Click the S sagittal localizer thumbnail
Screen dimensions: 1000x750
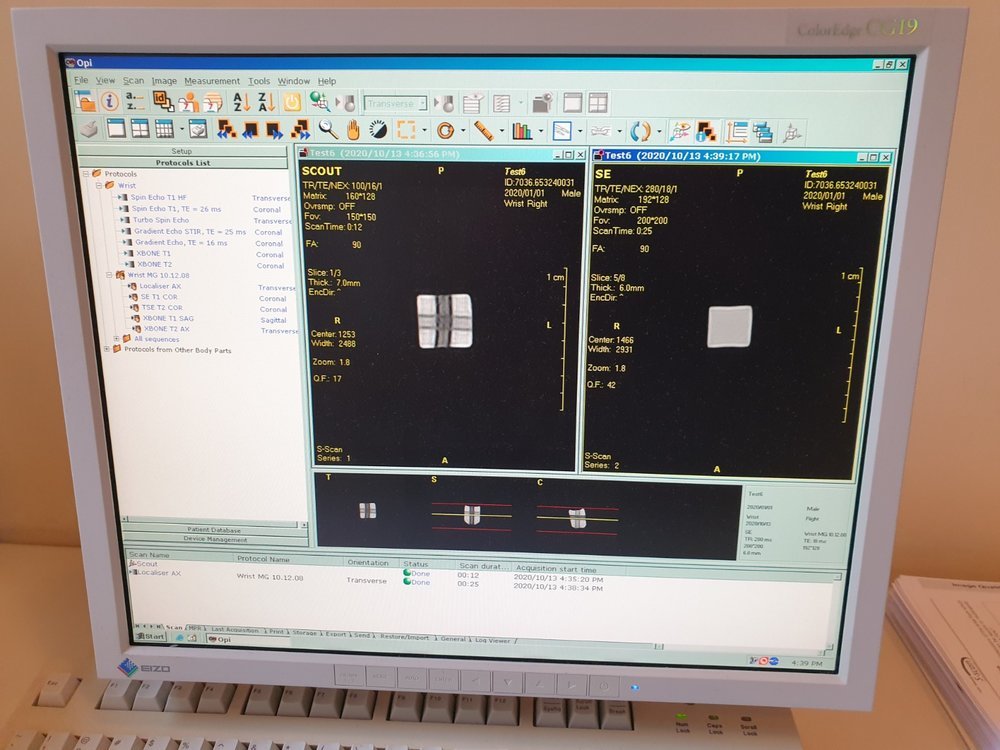point(471,514)
